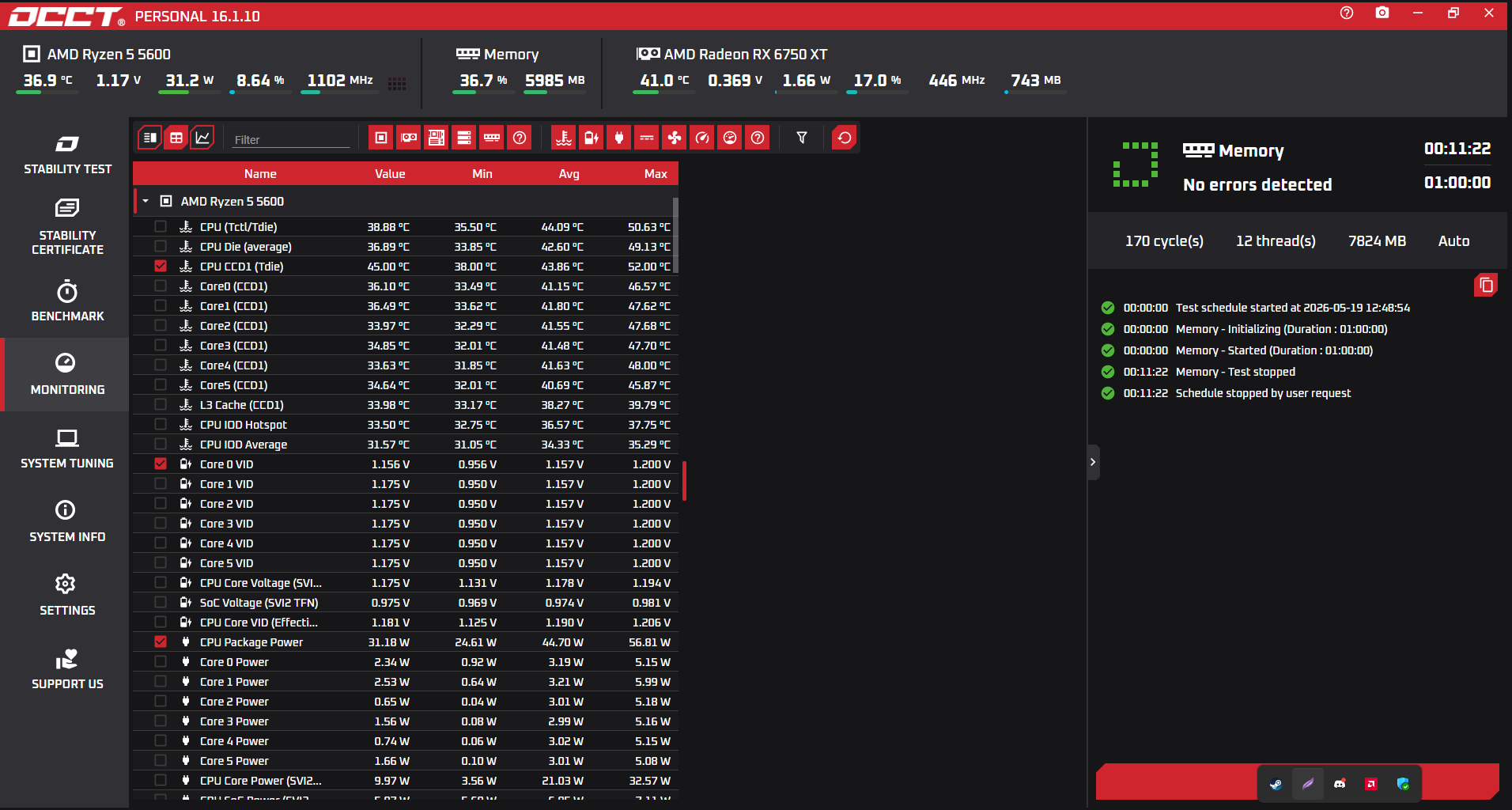The width and height of the screenshot is (1512, 810).
Task: Check the L3 Cache (CCD1) checkbox
Action: pos(161,404)
